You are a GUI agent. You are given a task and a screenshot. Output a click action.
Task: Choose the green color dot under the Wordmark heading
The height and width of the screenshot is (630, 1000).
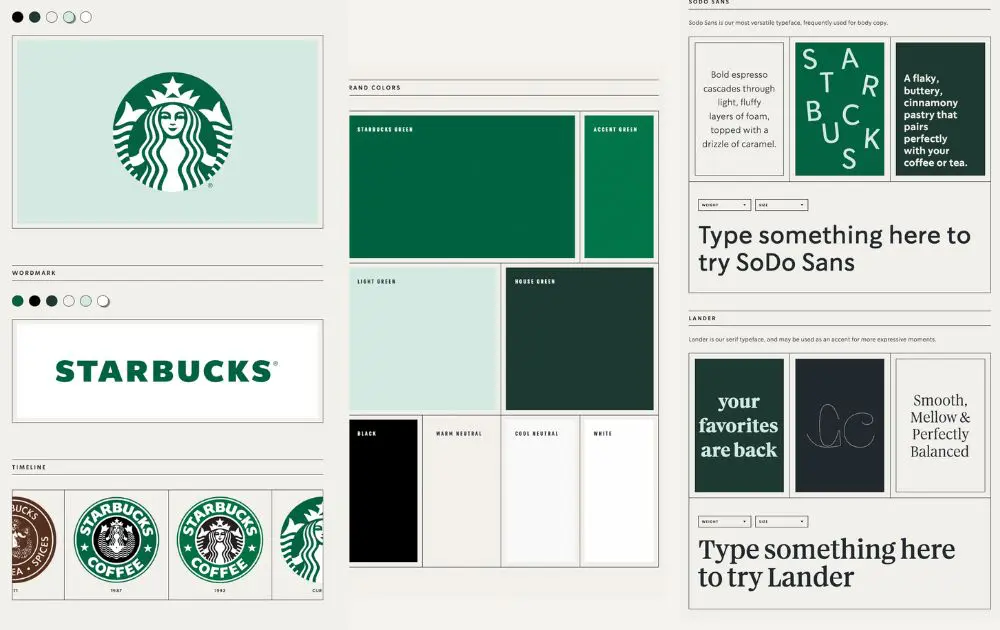(x=17, y=301)
